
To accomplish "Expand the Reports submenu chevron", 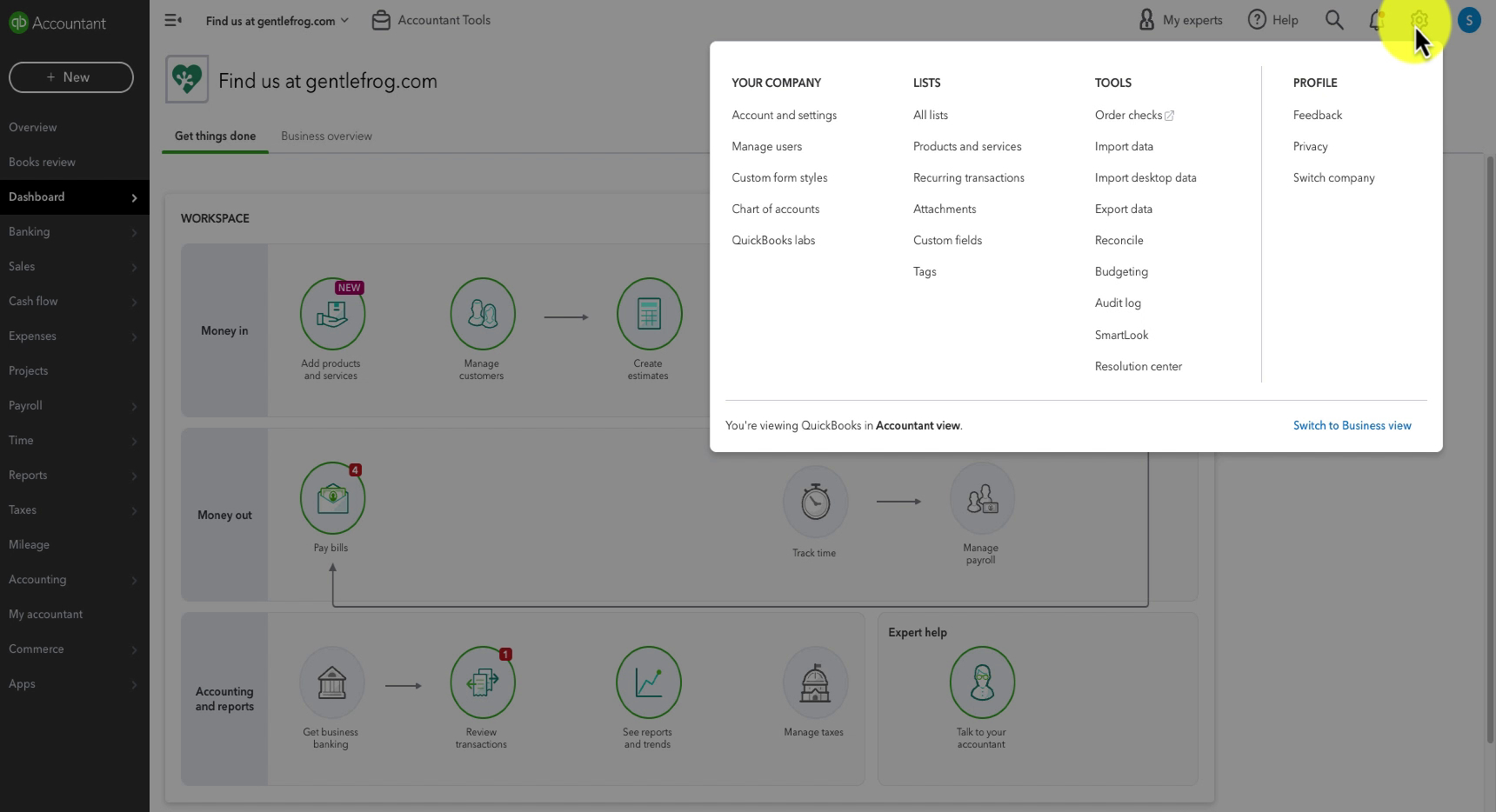I will (134, 476).
